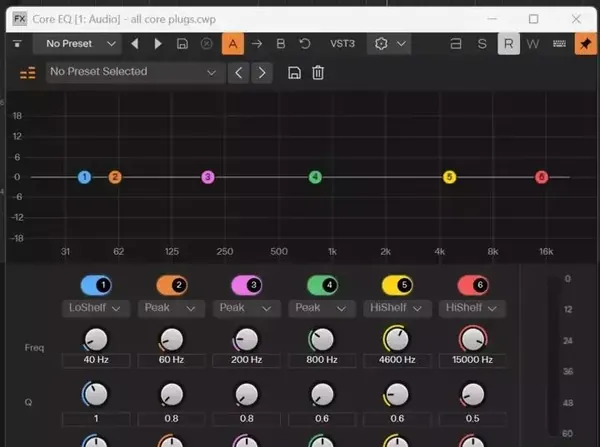Click the FX icon in the title bar
This screenshot has width=600, height=447.
click(20, 19)
